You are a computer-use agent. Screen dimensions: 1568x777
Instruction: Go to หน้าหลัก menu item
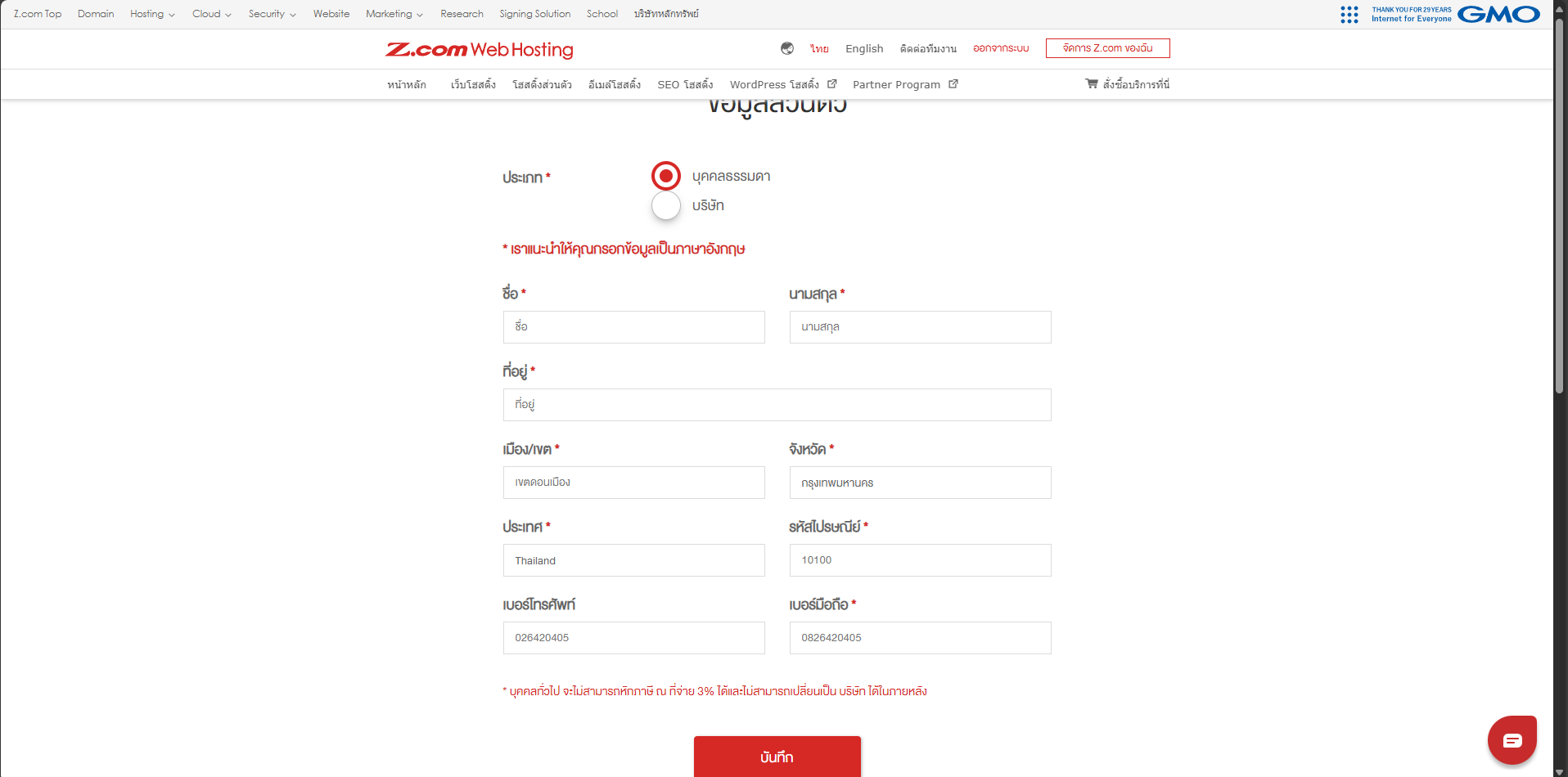[x=407, y=84]
